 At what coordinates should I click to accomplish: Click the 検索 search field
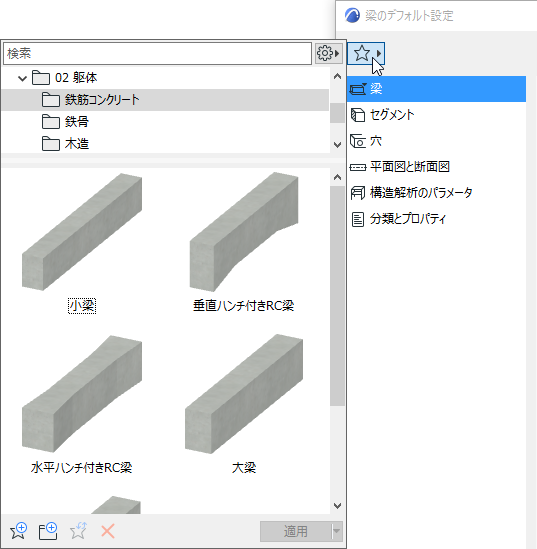[x=158, y=54]
